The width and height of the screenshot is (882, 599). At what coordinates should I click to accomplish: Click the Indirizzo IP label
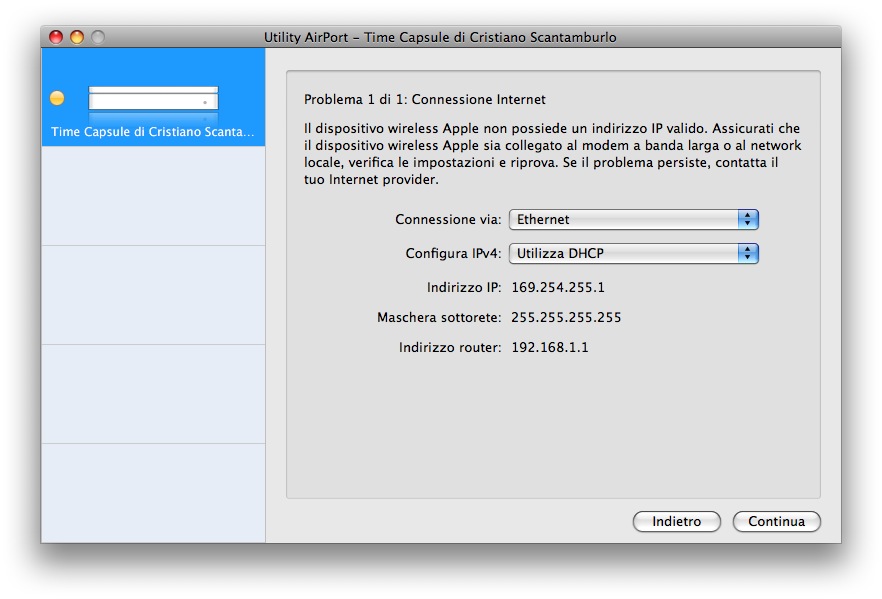(464, 287)
